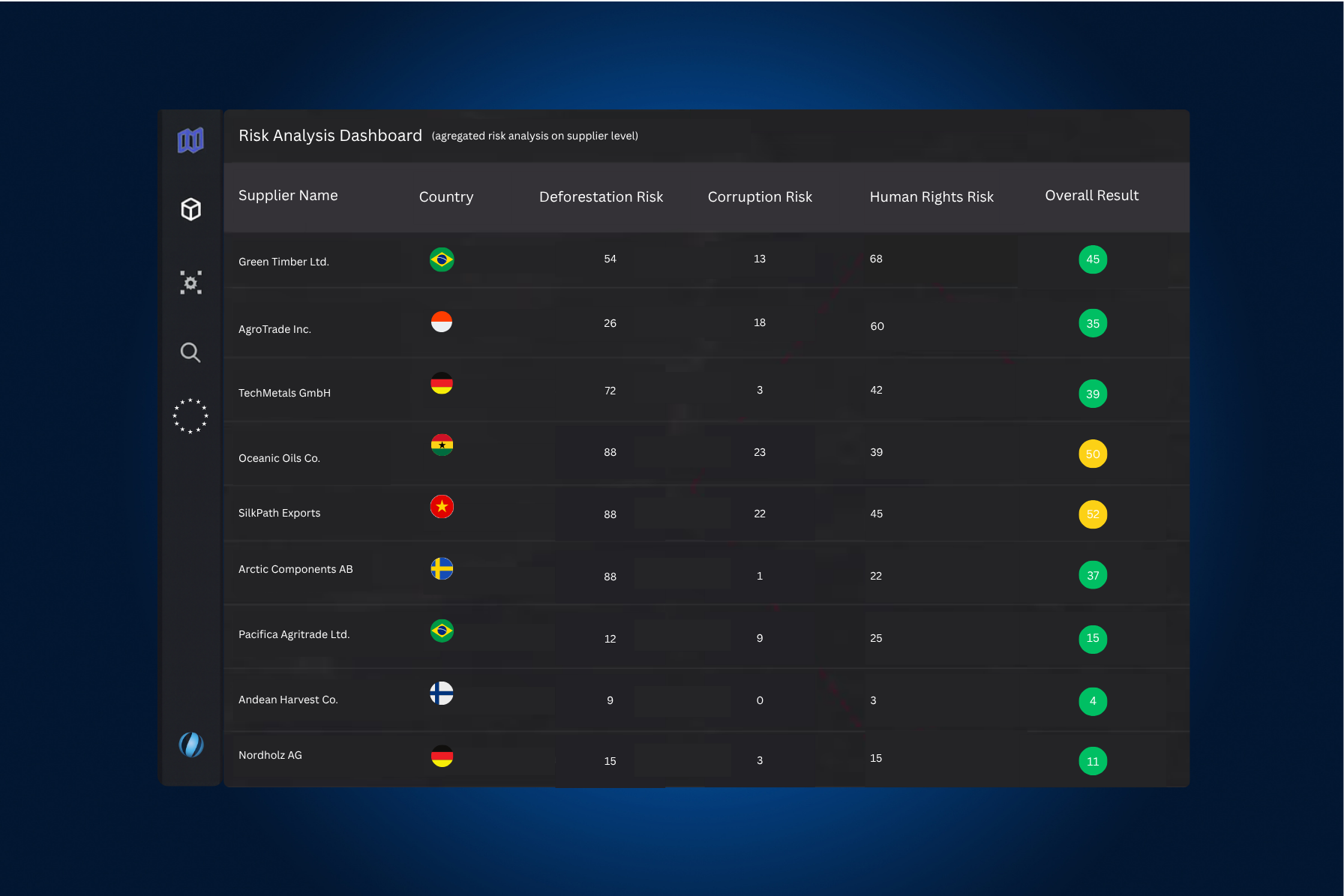Click the EU stars circle icon
Viewport: 1344px width, 896px height.
coord(190,415)
